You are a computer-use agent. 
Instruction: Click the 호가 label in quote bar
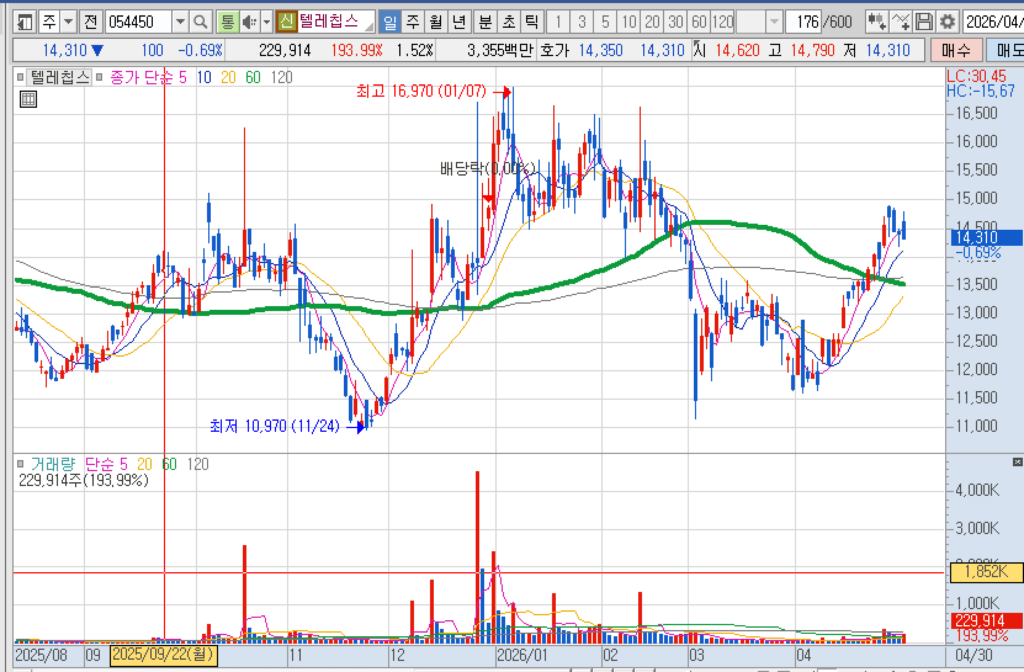[x=554, y=50]
